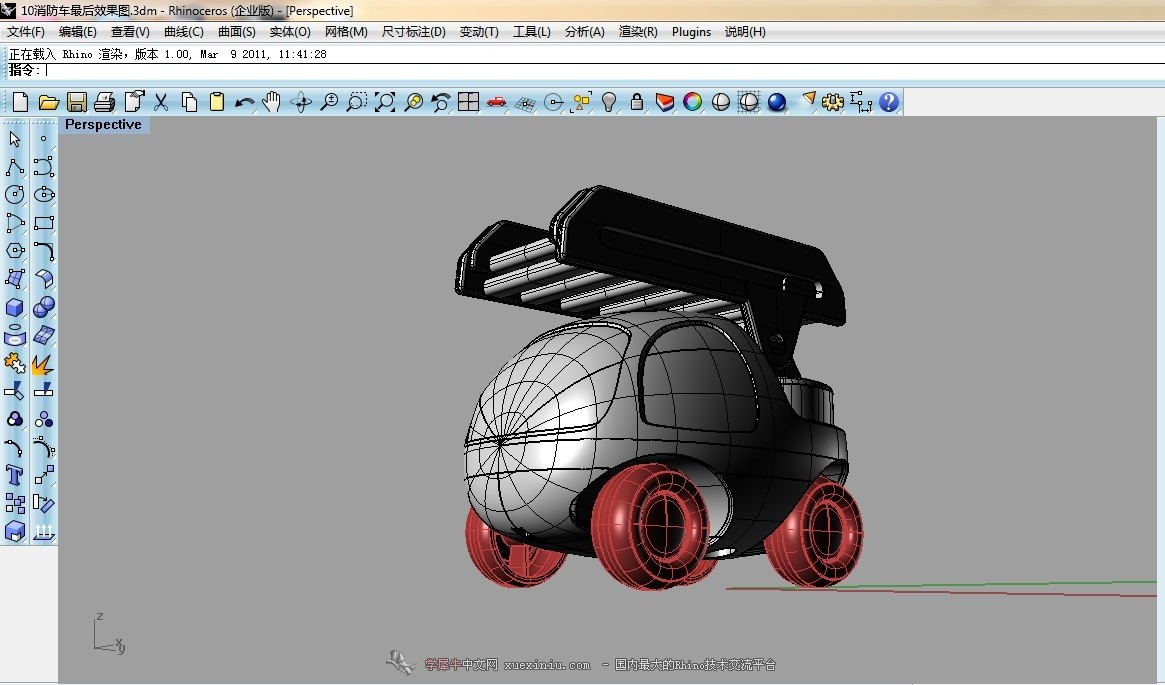
Task: Choose the Polyline tool in the left toolbar
Action: 15,166
